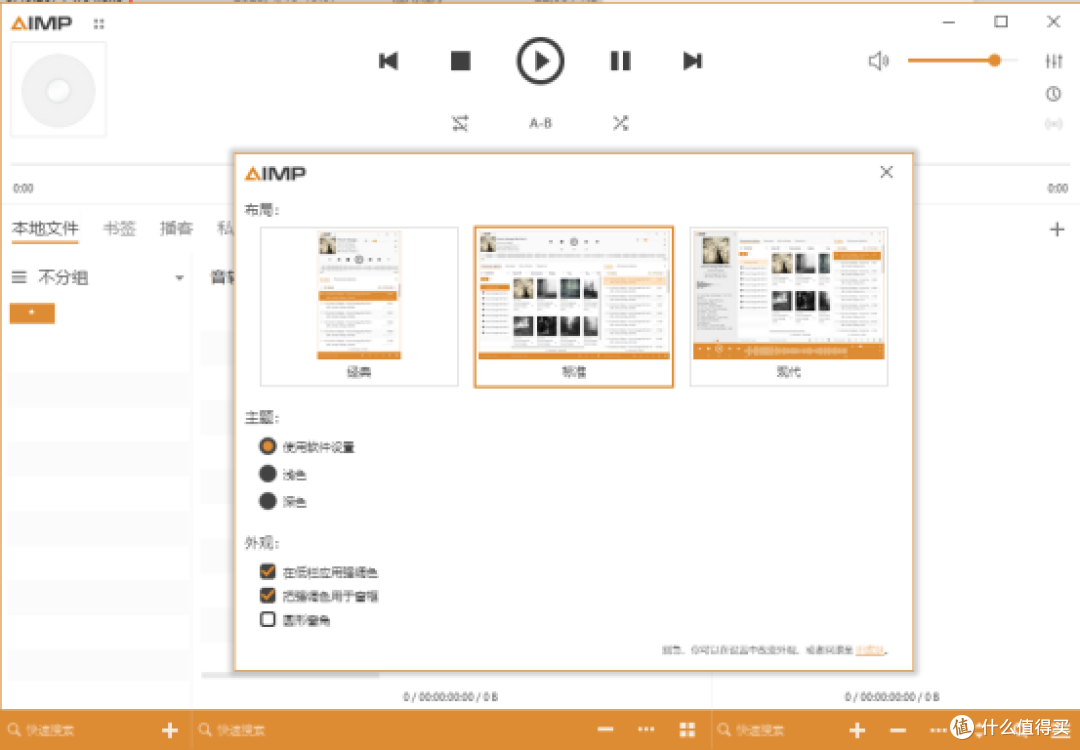Image resolution: width=1080 pixels, height=750 pixels.
Task: Open the sleep timer clock icon
Action: tap(1054, 94)
